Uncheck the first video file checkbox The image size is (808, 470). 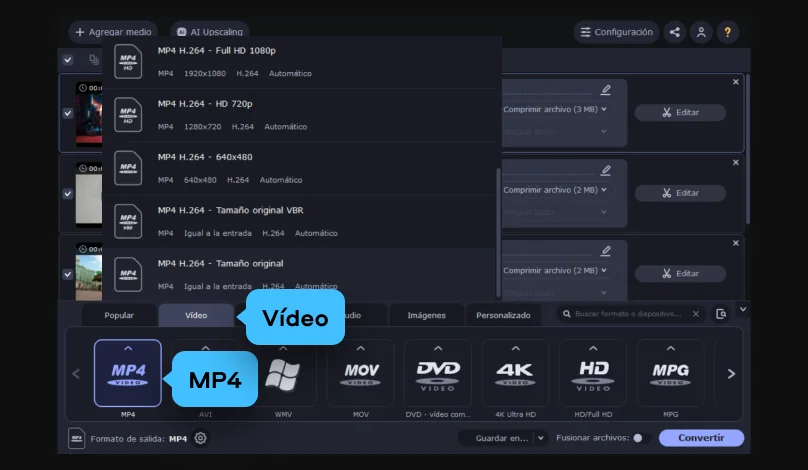click(x=68, y=113)
